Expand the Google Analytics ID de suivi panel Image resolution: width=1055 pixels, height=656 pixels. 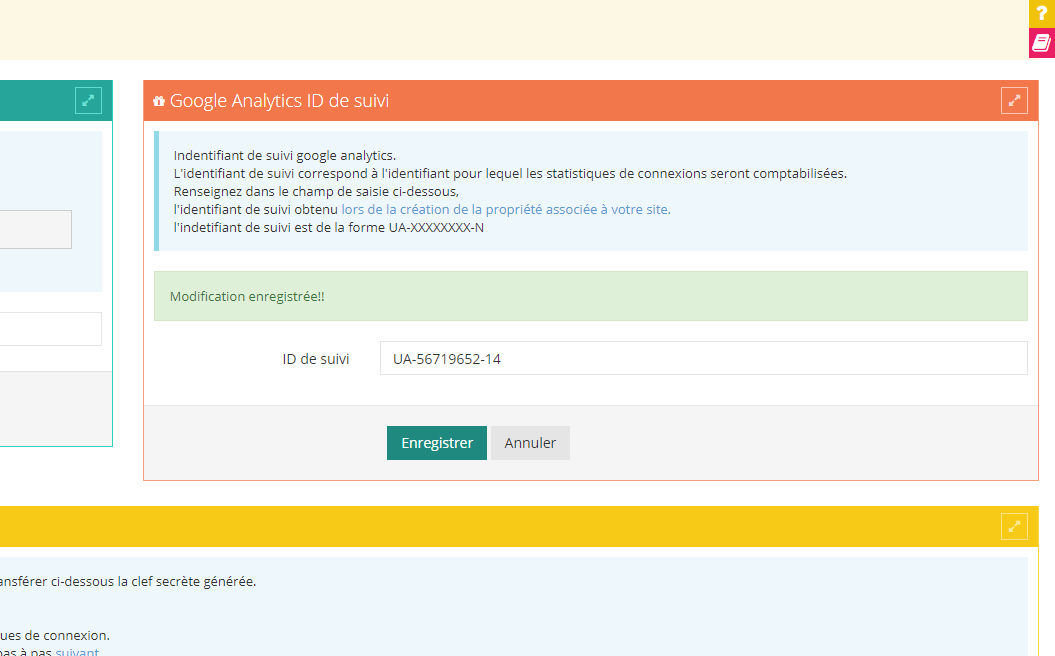click(1014, 101)
